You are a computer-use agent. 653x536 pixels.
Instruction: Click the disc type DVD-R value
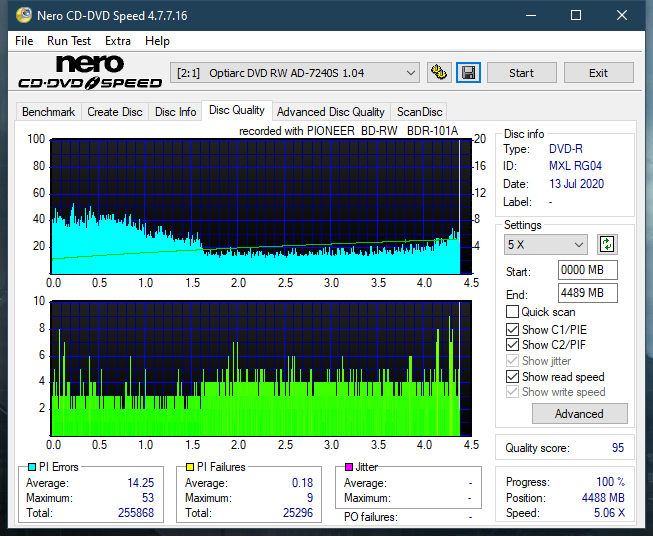566,149
